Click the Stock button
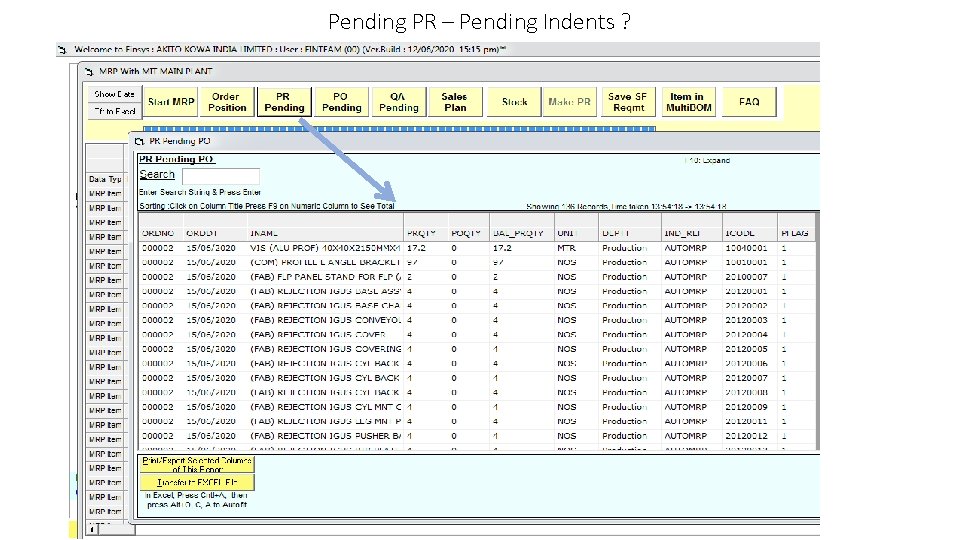 coord(514,102)
